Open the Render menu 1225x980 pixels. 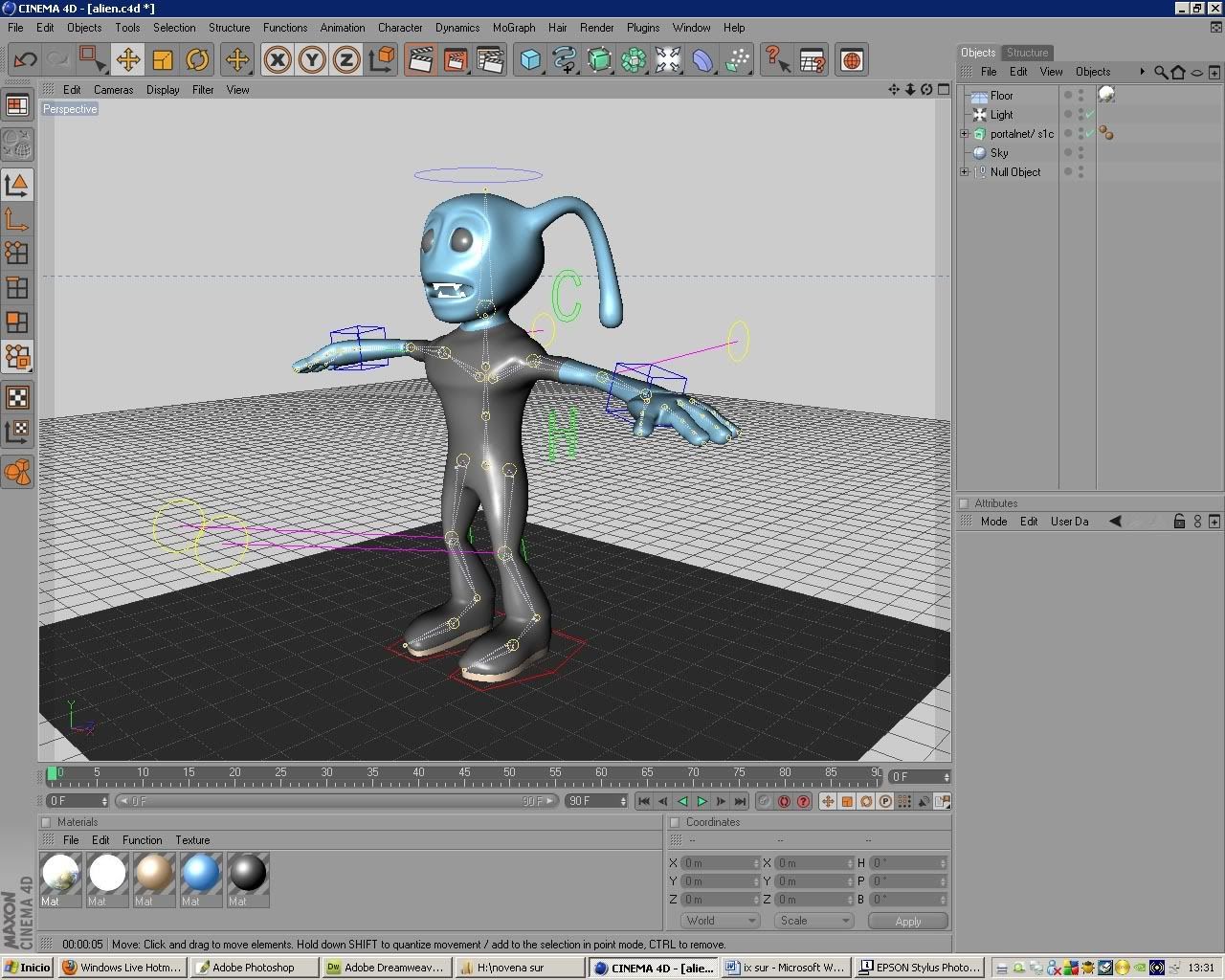[x=596, y=28]
